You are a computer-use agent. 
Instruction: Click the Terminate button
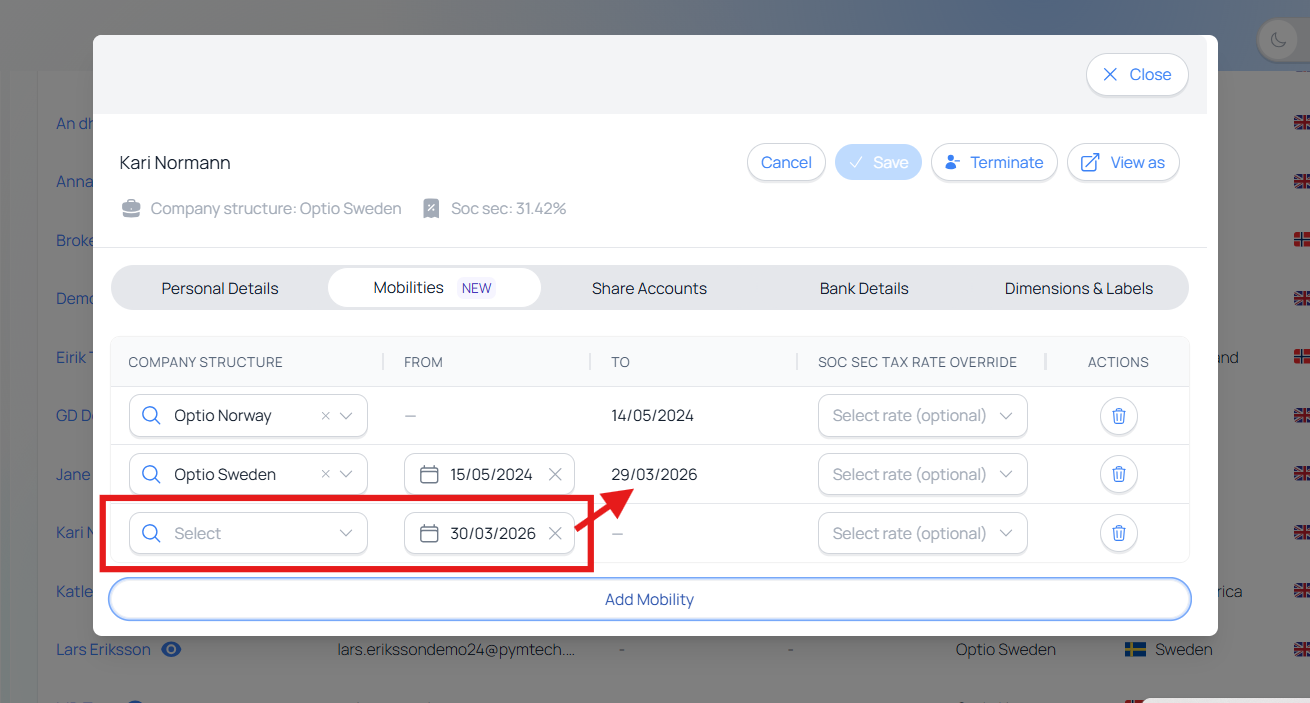[994, 163]
